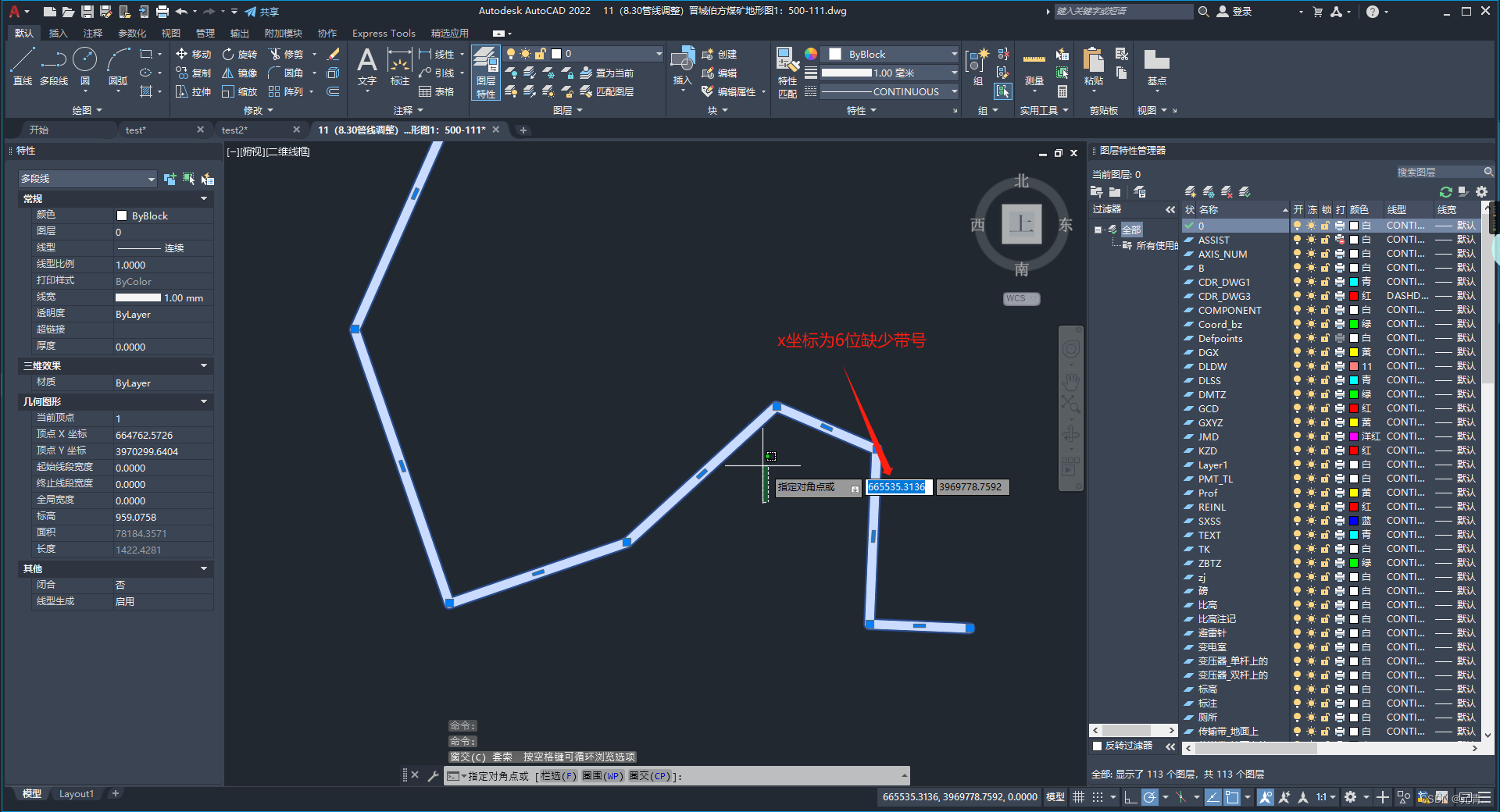Open the 参数化 (Parametric) ribbon tab
1500x812 pixels.
tap(132, 33)
